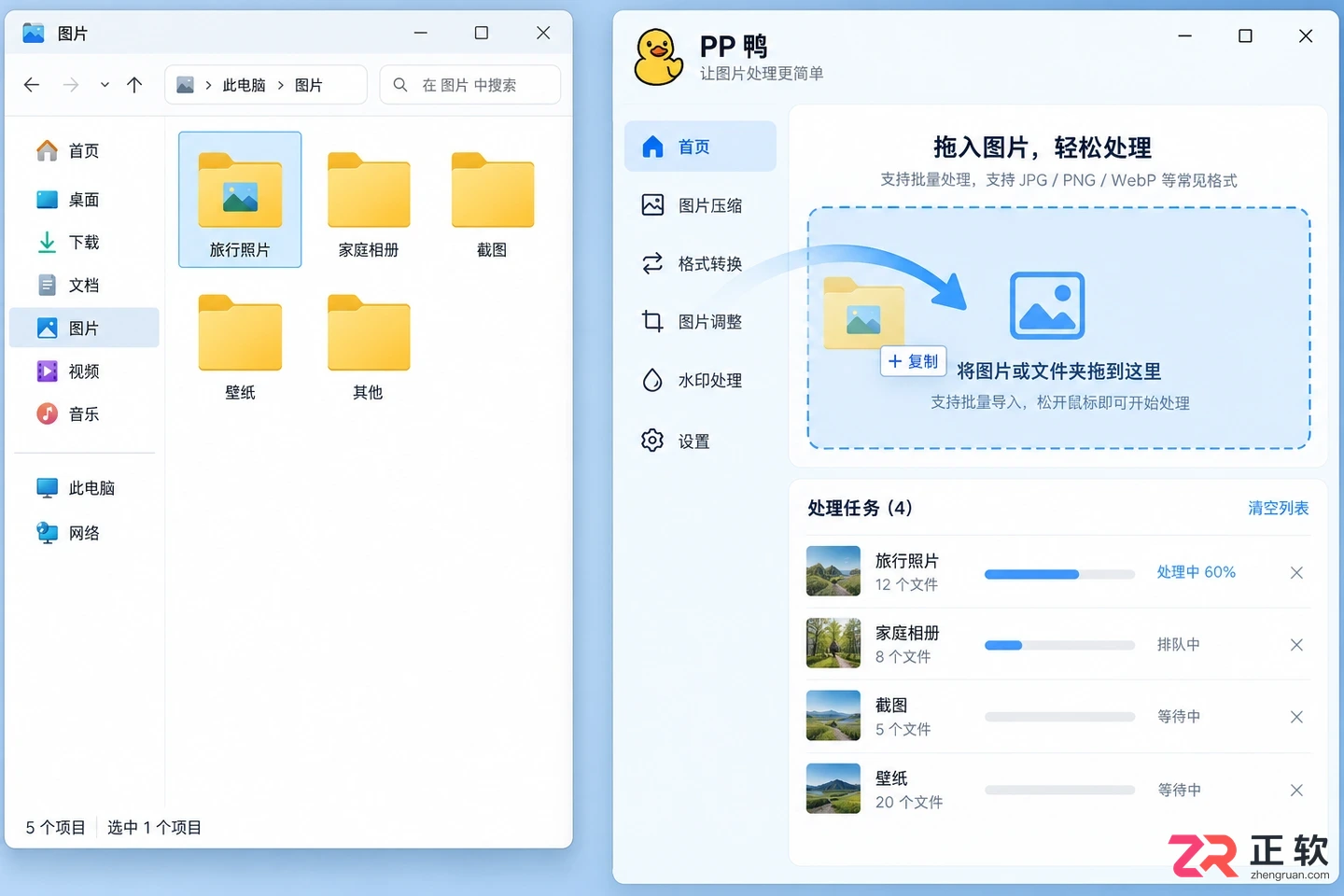Open 首页 in explorer navigation pane

[x=84, y=150]
